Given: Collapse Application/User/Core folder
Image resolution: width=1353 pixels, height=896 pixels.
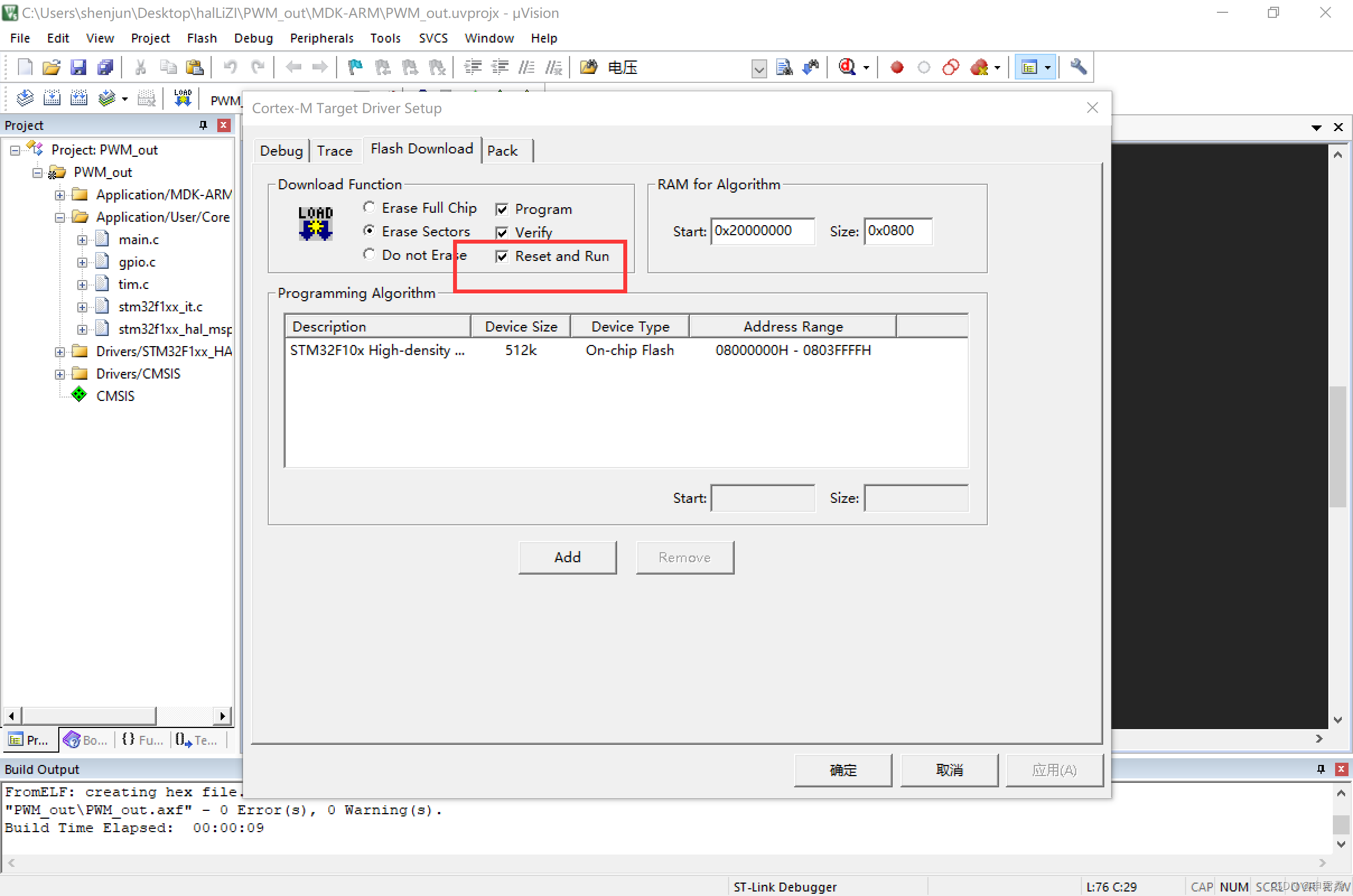Looking at the screenshot, I should pos(60,218).
